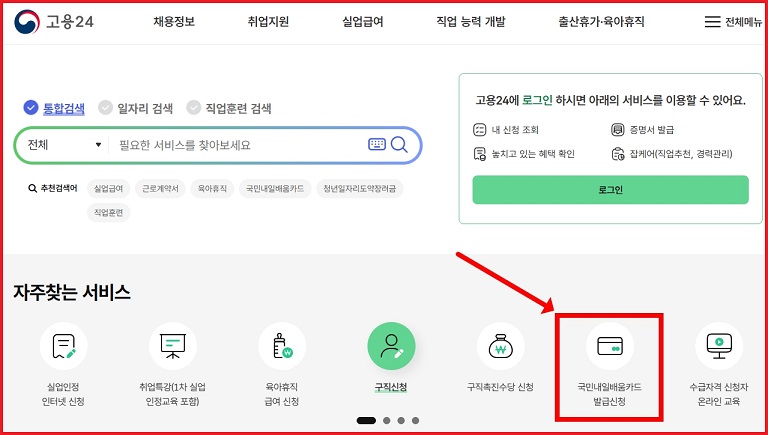Image resolution: width=768 pixels, height=435 pixels.
Task: Click the 구직신청 text label
Action: coord(391,387)
